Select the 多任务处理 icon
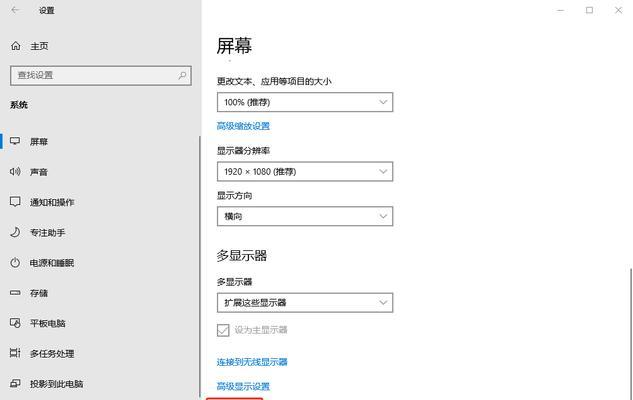633x400 pixels. pos(15,353)
